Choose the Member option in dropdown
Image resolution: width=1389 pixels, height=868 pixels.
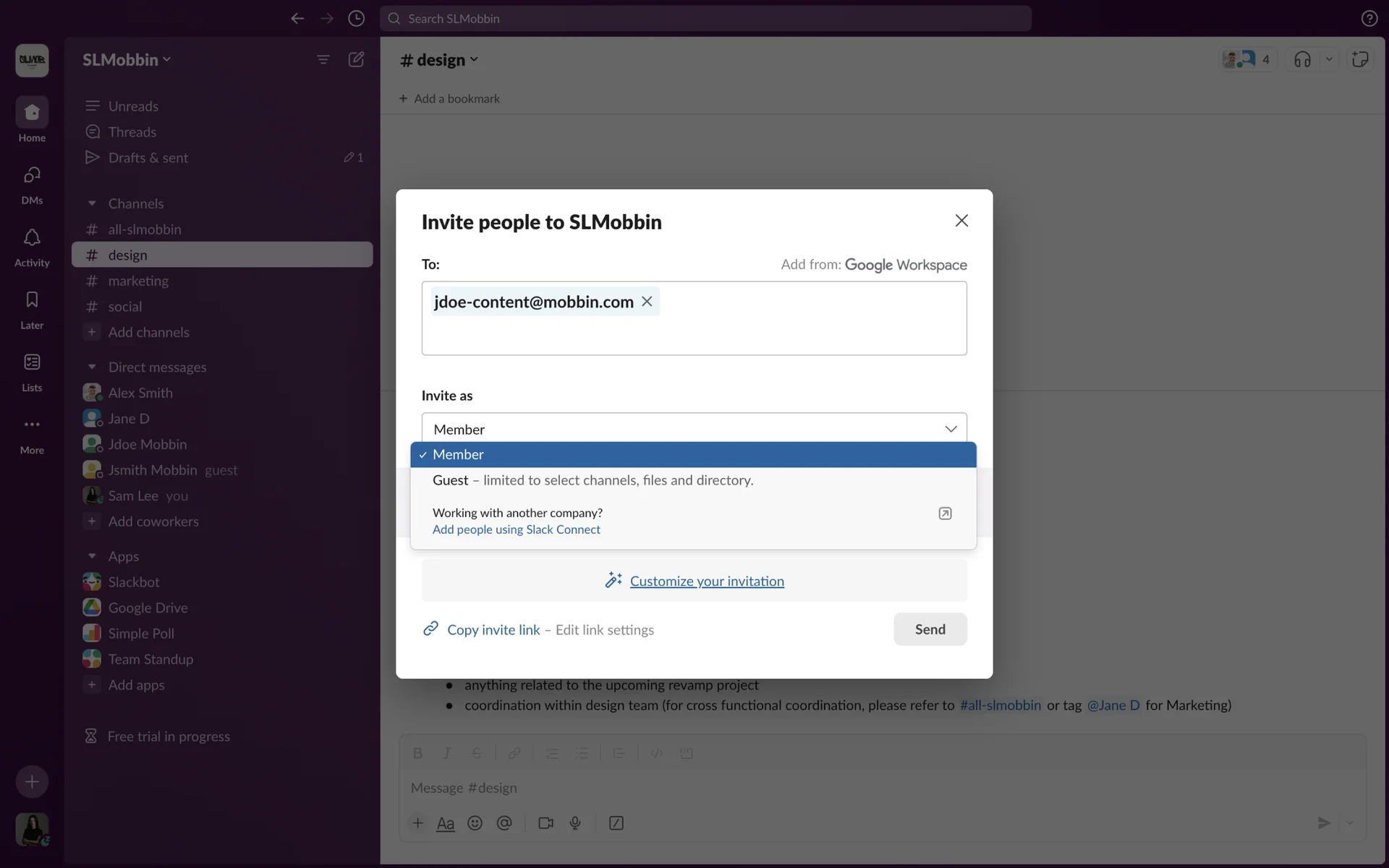458,454
